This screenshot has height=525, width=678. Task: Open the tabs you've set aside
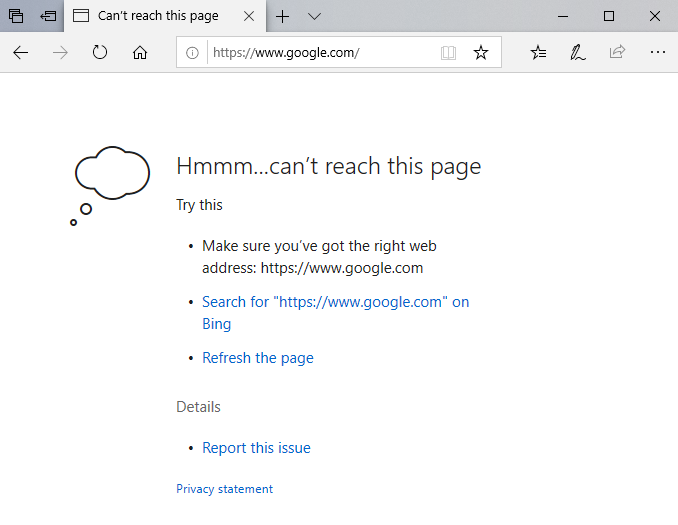coord(16,16)
